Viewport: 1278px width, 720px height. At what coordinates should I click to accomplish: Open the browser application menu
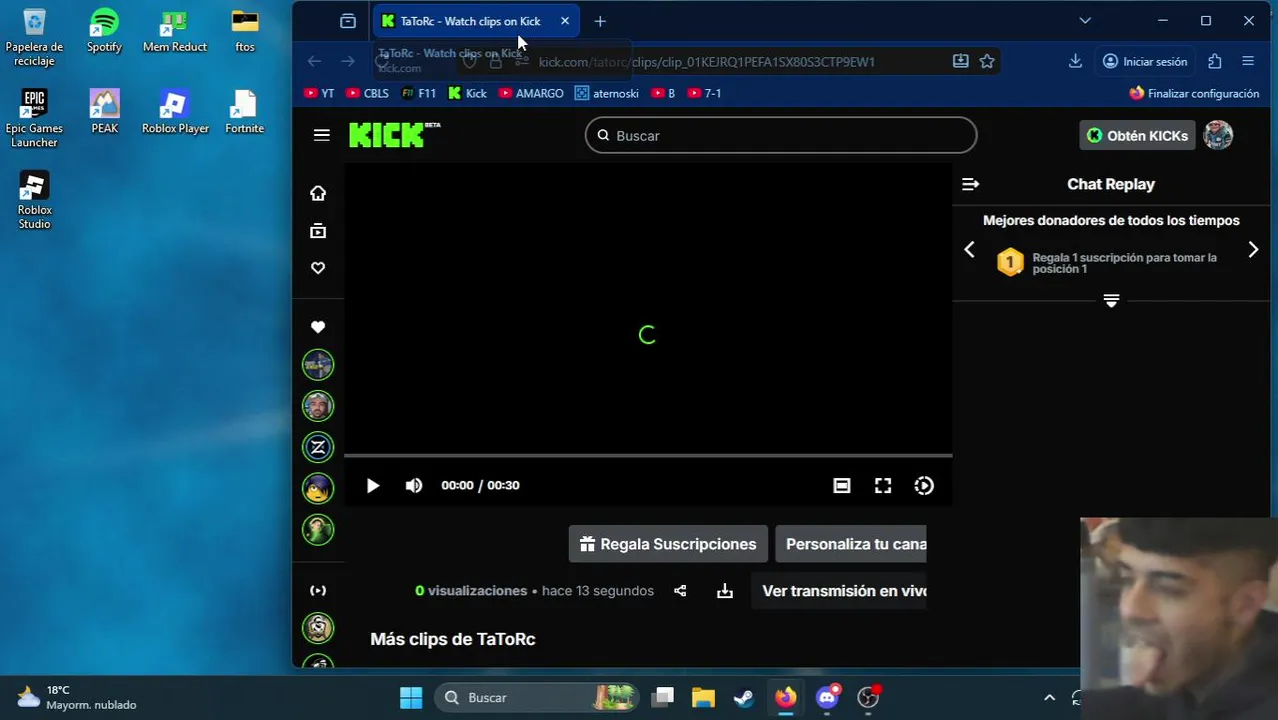point(1248,61)
